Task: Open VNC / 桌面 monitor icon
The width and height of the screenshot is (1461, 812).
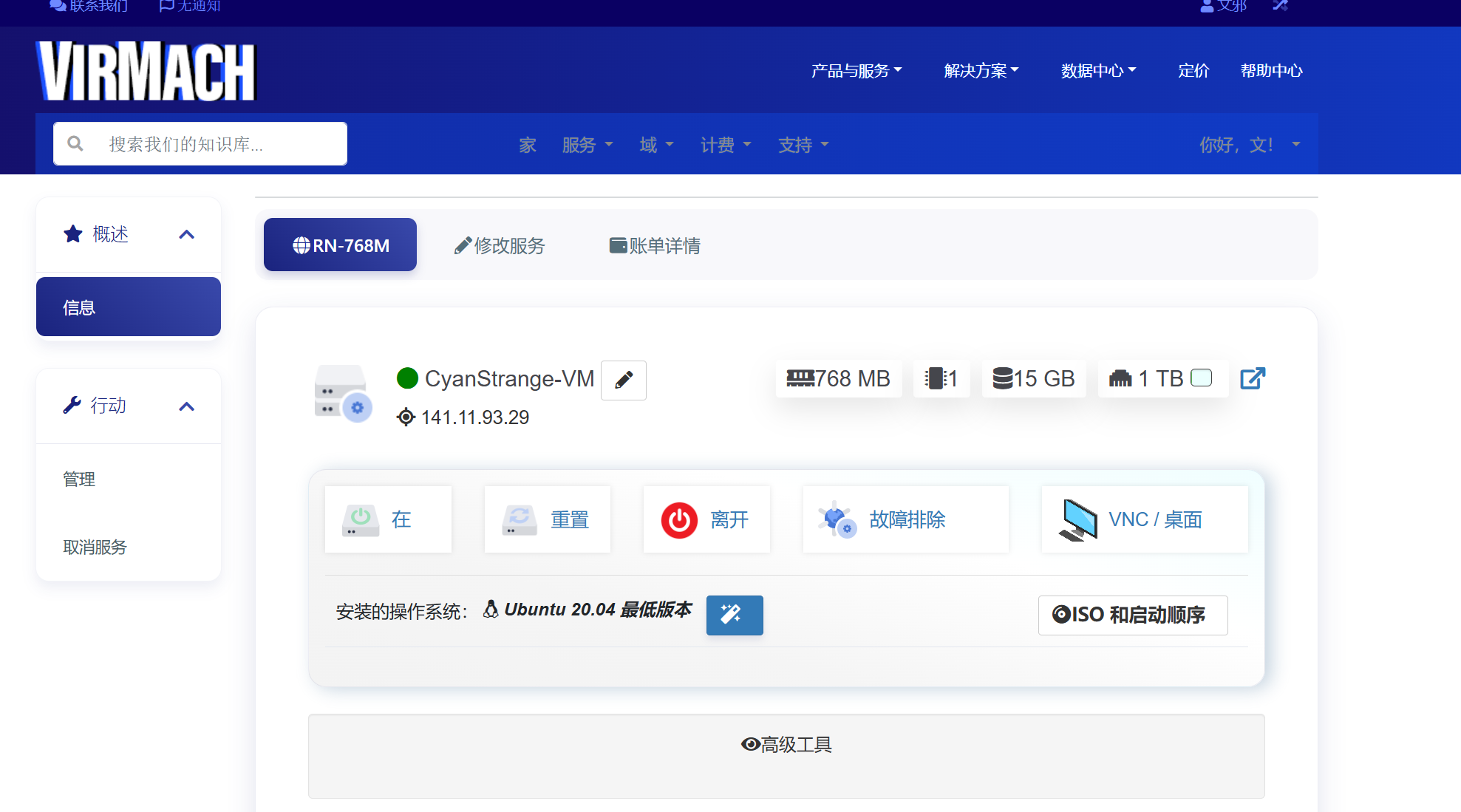Action: [x=1078, y=520]
